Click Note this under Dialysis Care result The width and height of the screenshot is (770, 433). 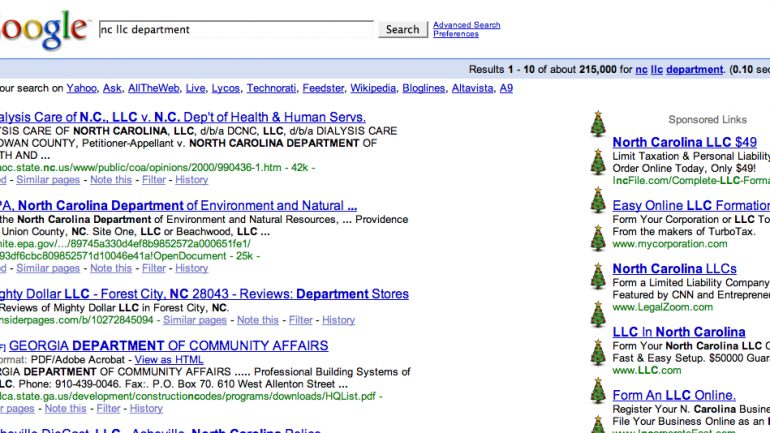111,180
